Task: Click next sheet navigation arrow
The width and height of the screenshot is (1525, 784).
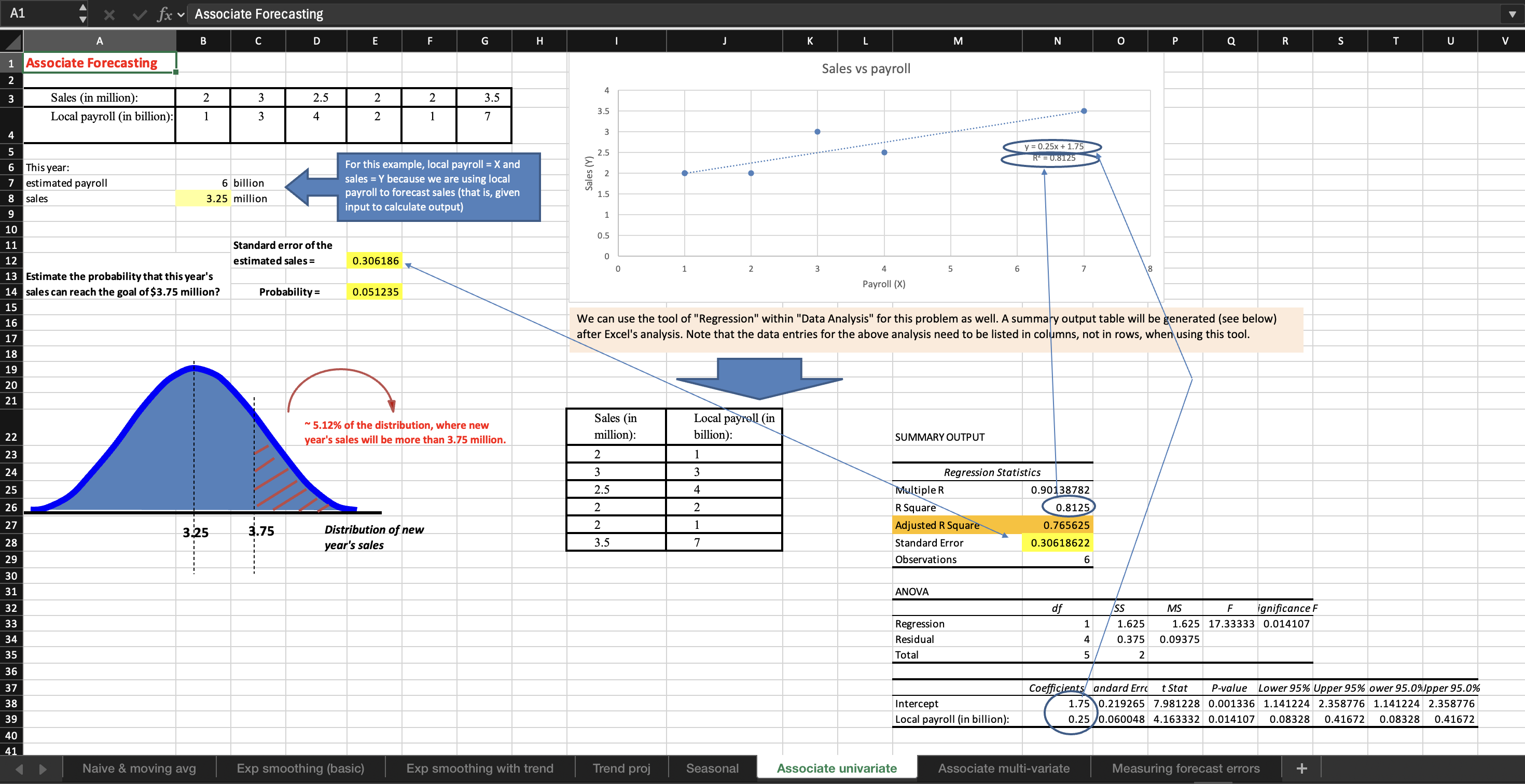Action: 43,768
